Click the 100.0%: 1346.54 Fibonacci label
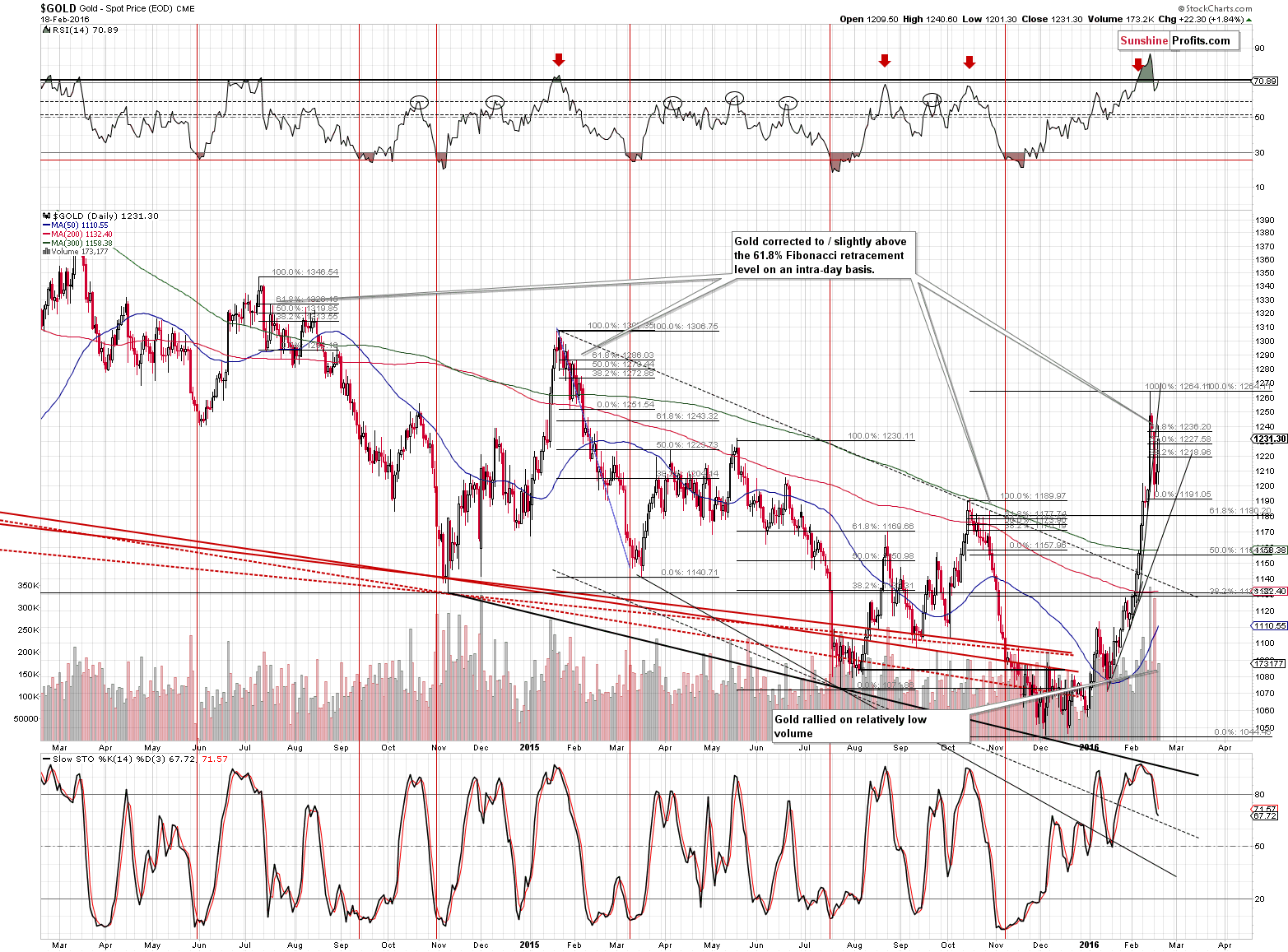1288x952 pixels. click(x=305, y=272)
